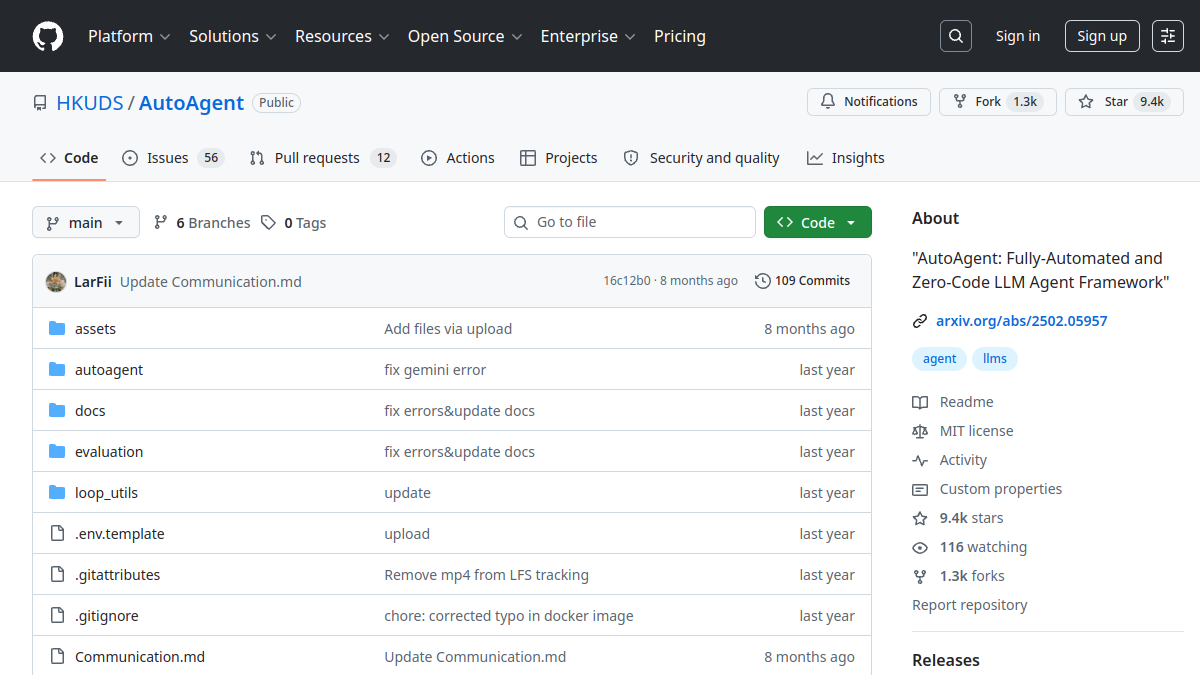
Task: Click the scales icon next to MIT license
Action: pyautogui.click(x=920, y=431)
